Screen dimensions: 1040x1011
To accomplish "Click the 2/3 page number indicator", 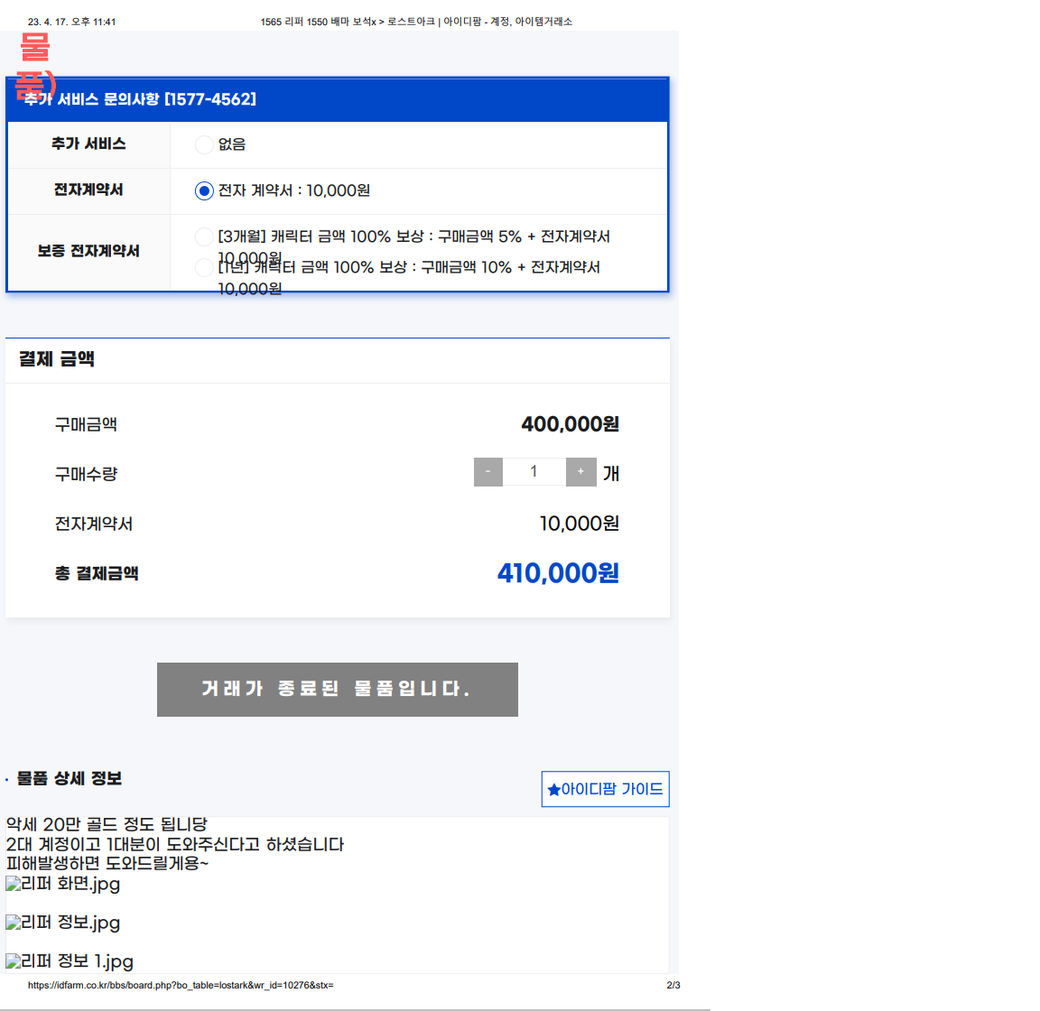I will [673, 986].
